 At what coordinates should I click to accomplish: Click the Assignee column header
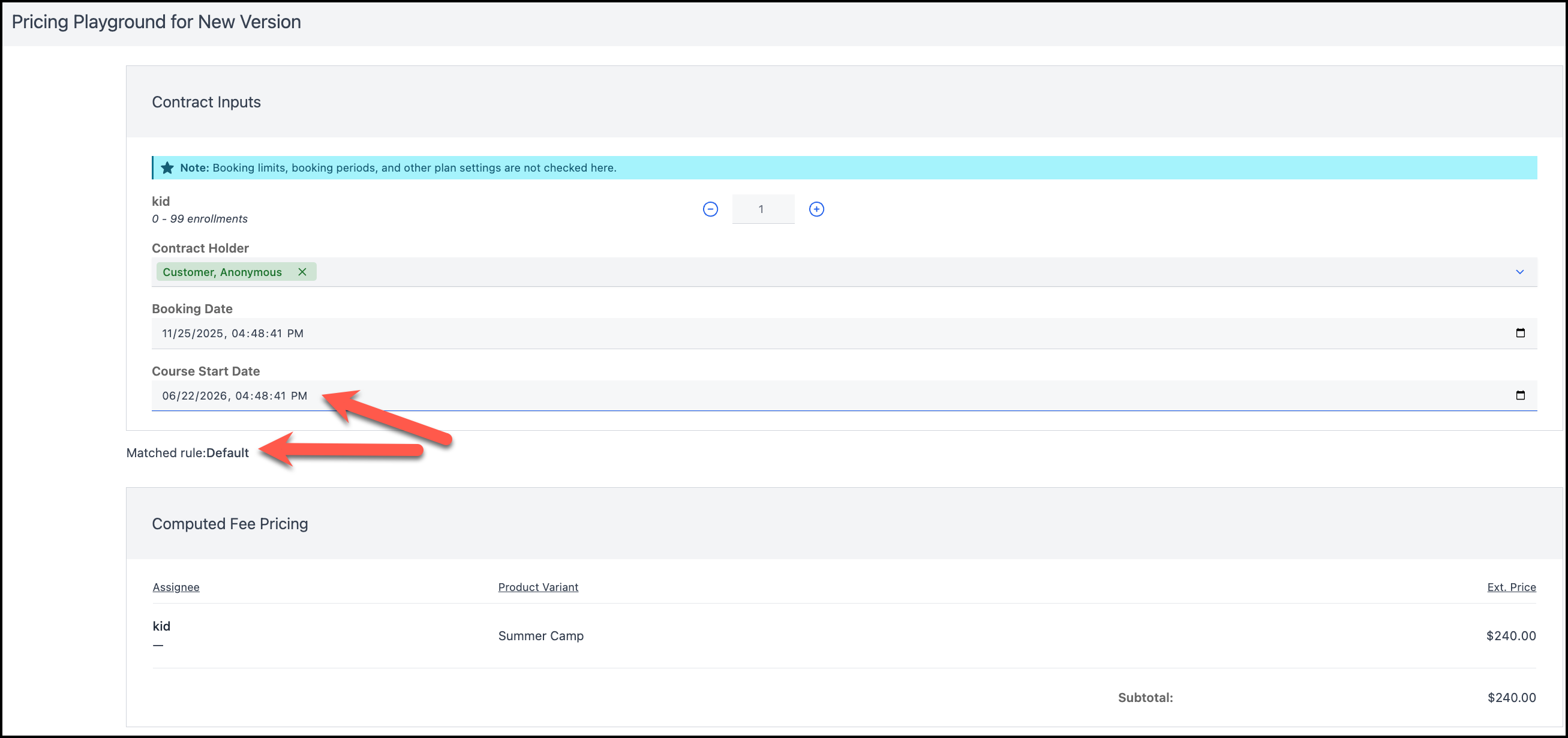coord(176,587)
